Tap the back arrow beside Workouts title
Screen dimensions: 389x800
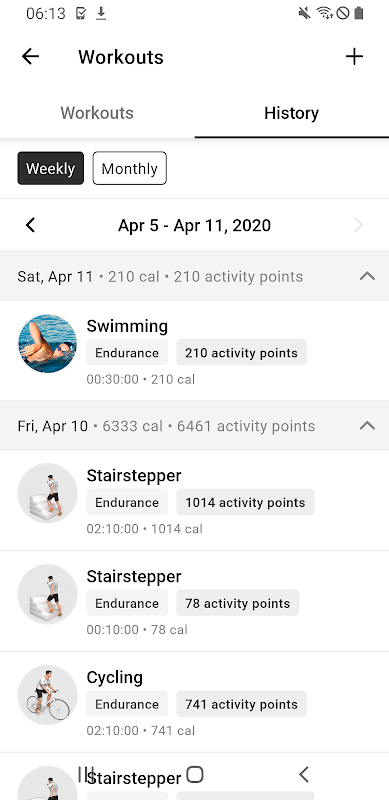pos(30,56)
